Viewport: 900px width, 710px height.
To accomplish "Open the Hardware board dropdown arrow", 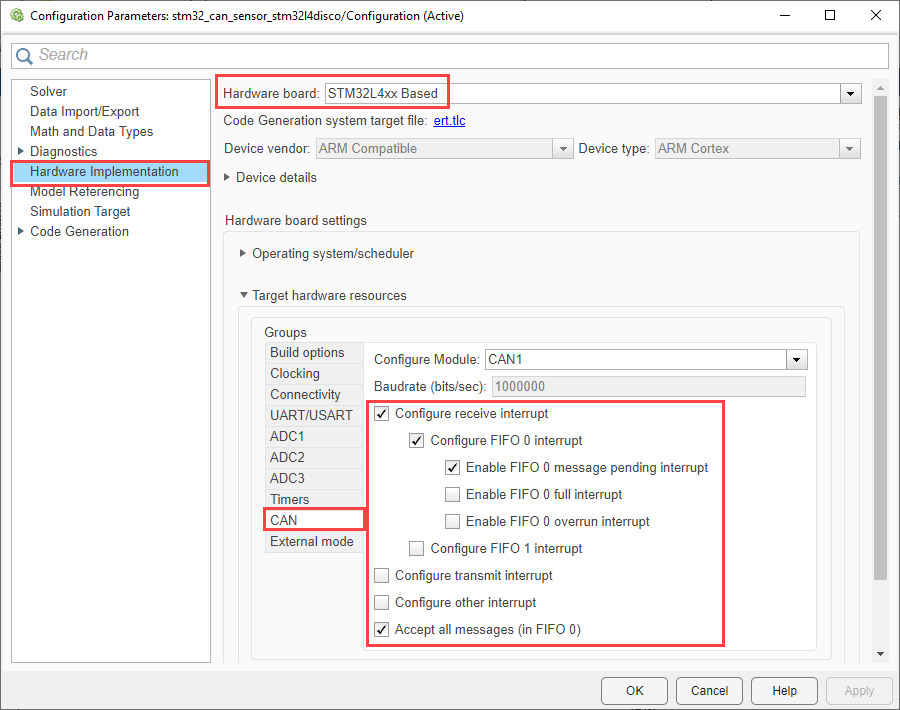I will tap(850, 94).
